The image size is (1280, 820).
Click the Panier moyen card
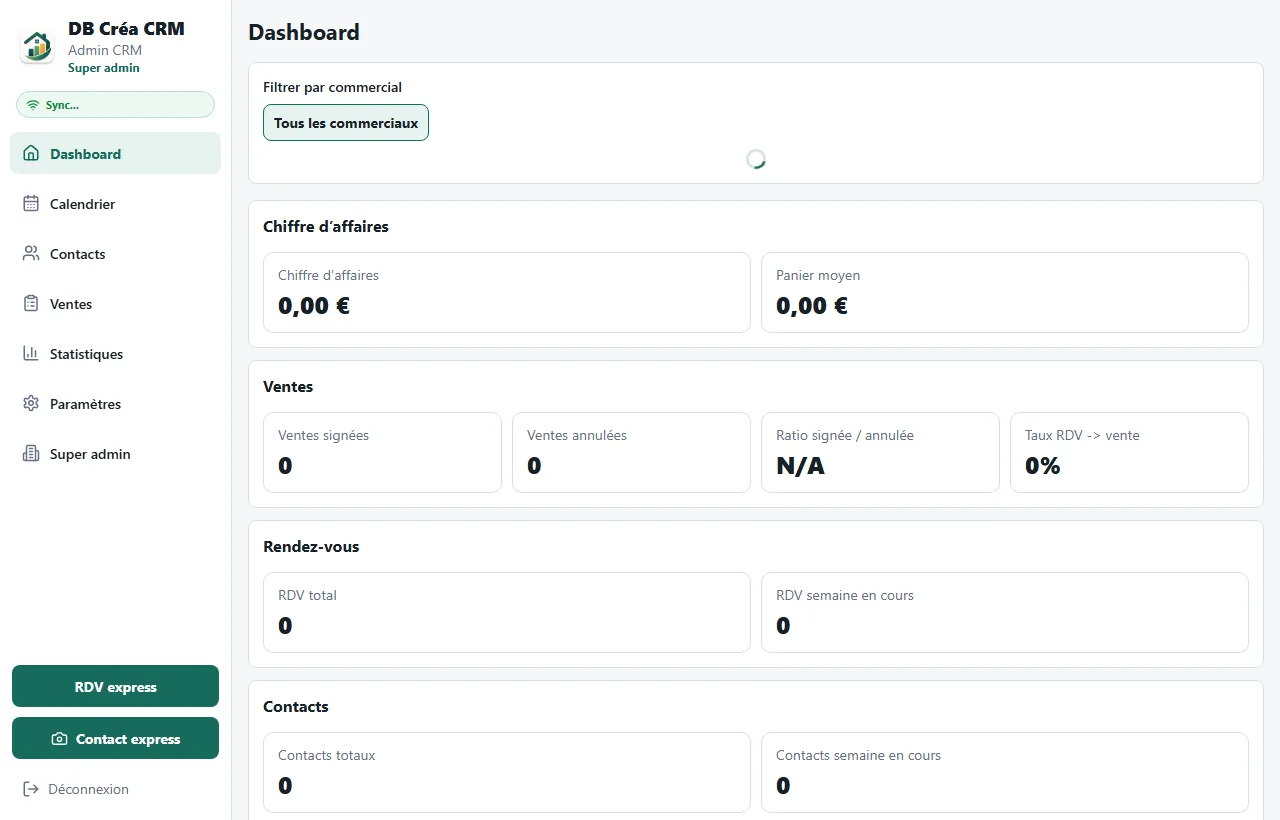pos(1005,292)
